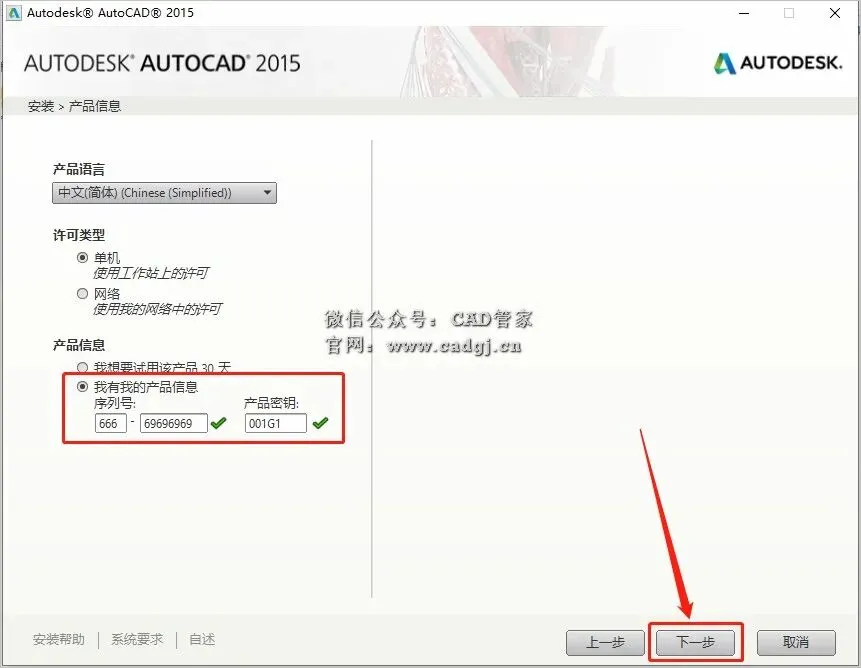Open the product language dropdown
861x668 pixels.
pos(164,193)
